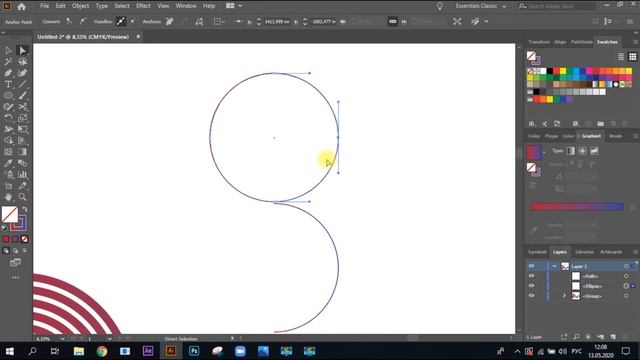The image size is (640, 360).
Task: Switch to the Transform tab
Action: (539, 42)
